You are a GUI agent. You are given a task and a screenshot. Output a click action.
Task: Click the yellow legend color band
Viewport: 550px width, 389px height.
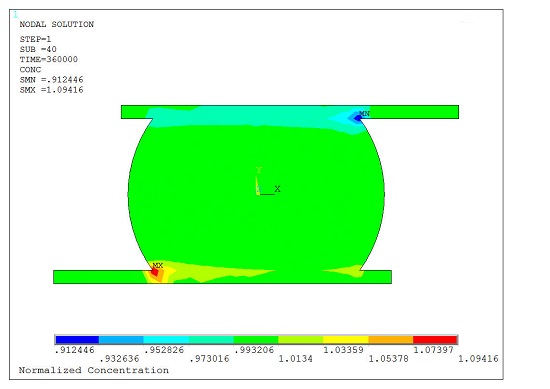pos(346,340)
